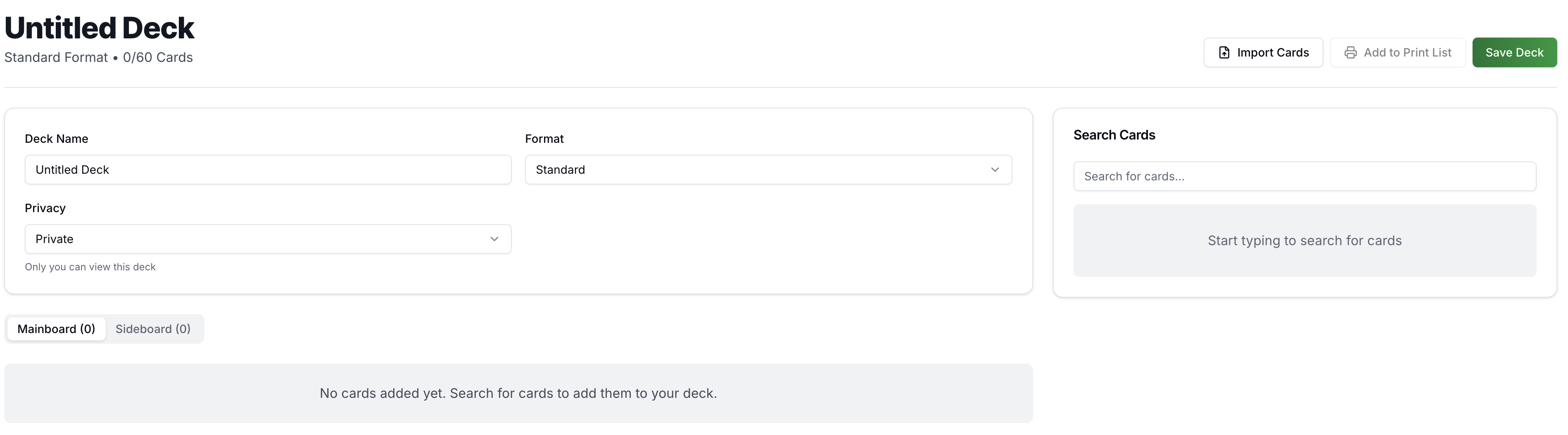
Task: Click the printer icon beside Add to Print List
Action: [1351, 52]
